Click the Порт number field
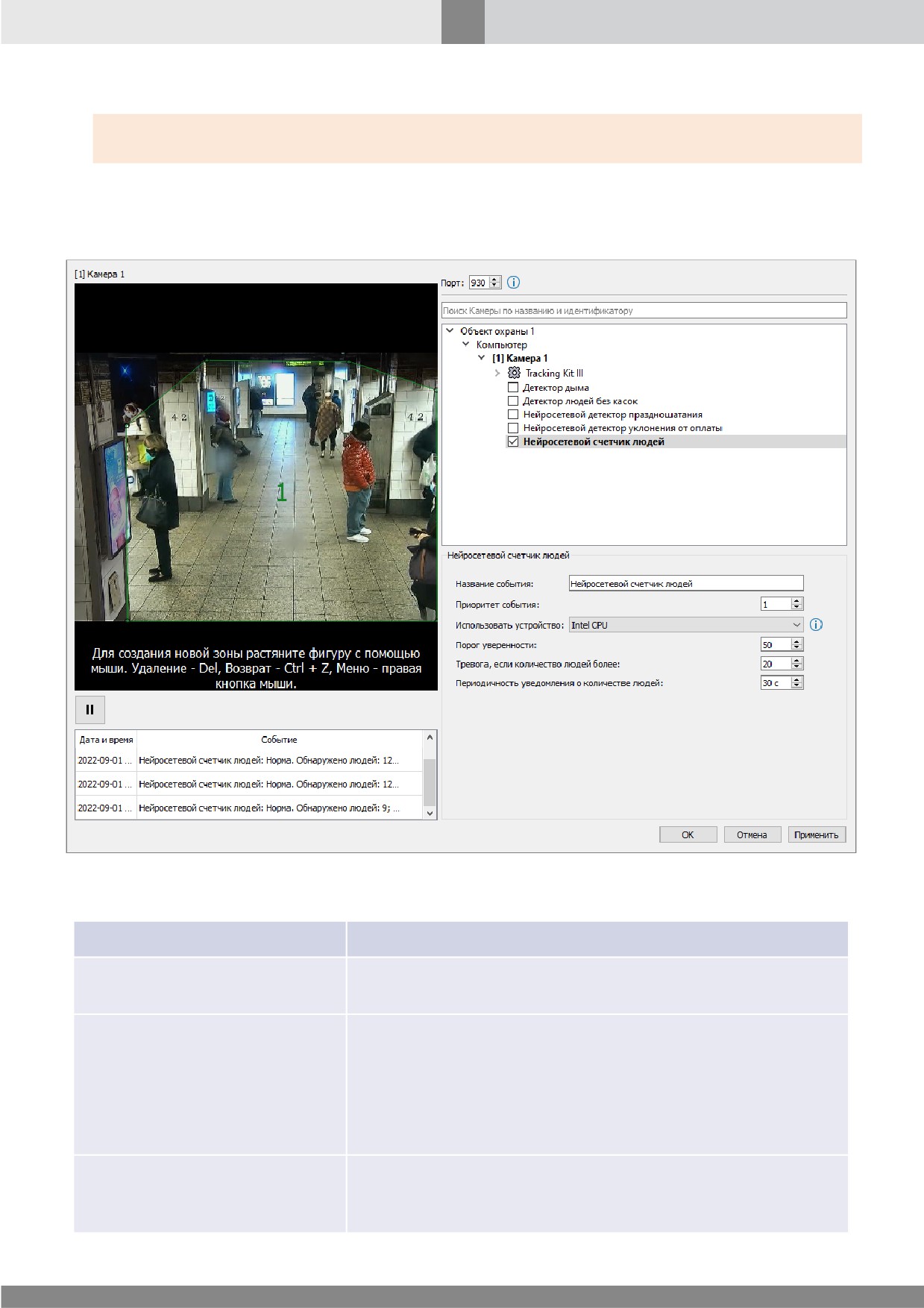Image resolution: width=924 pixels, height=1308 pixels. (480, 283)
